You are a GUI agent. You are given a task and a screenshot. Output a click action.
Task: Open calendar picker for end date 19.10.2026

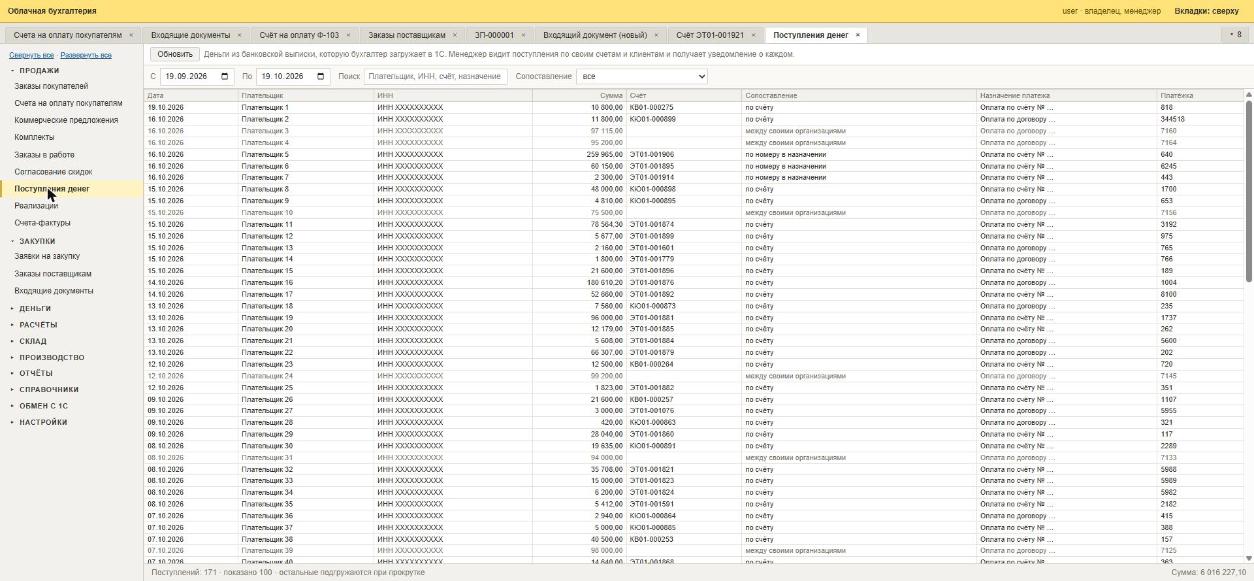pyautogui.click(x=321, y=76)
